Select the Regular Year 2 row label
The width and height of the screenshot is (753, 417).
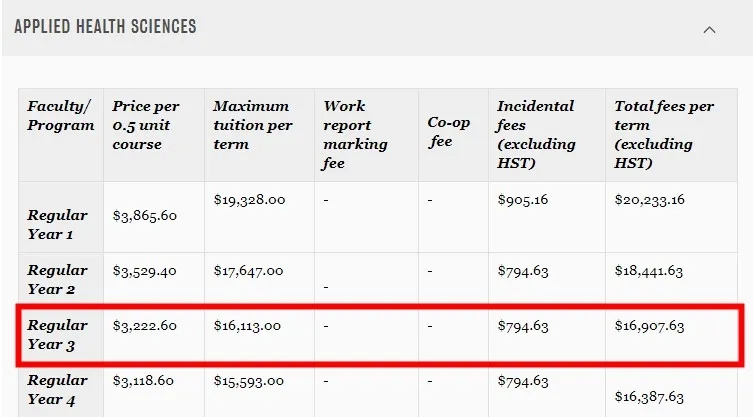point(58,280)
